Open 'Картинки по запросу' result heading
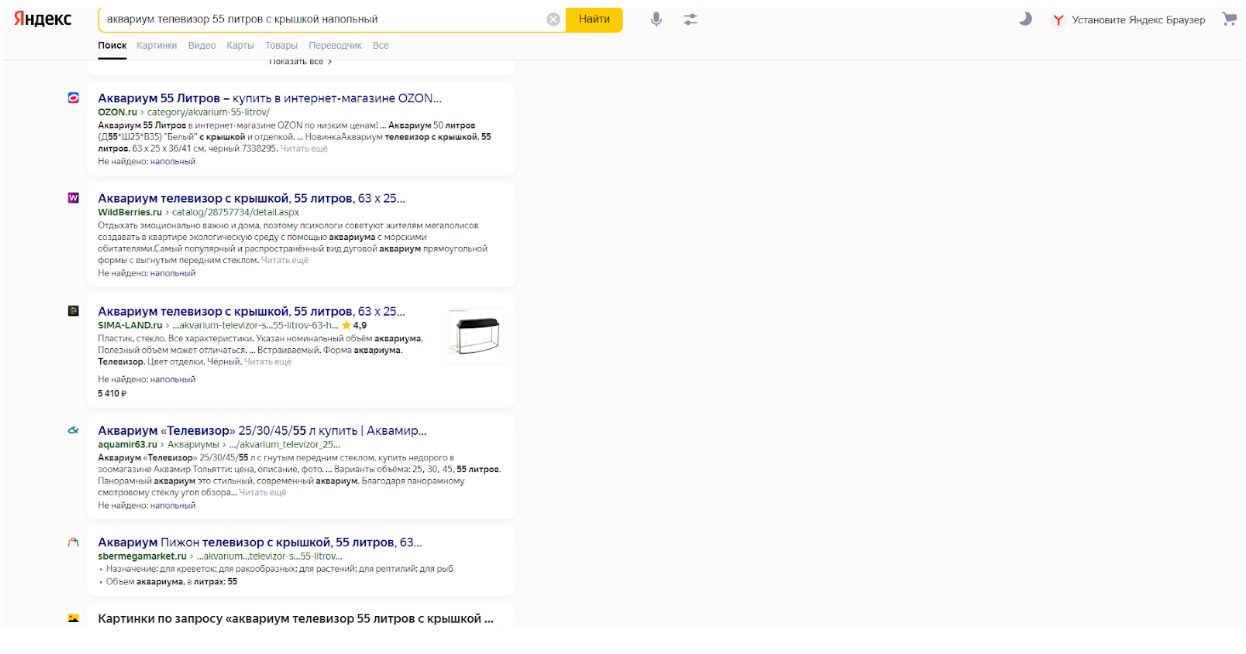This screenshot has height=654, width=1246. click(296, 618)
